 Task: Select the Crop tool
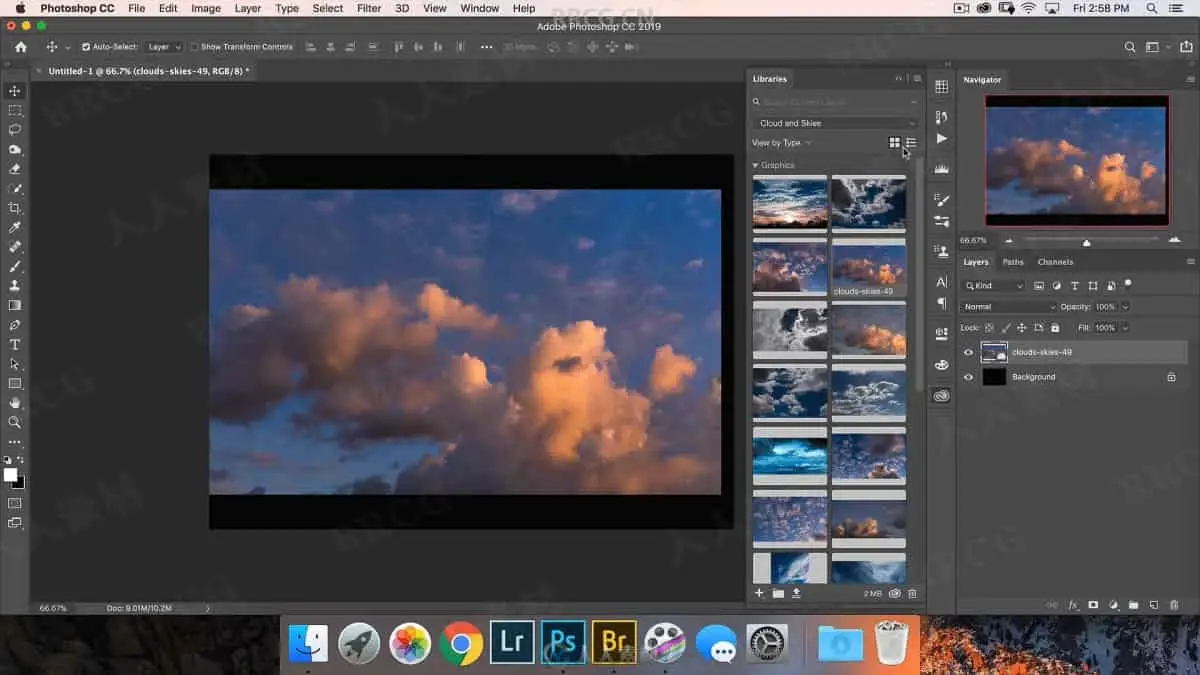[x=14, y=208]
